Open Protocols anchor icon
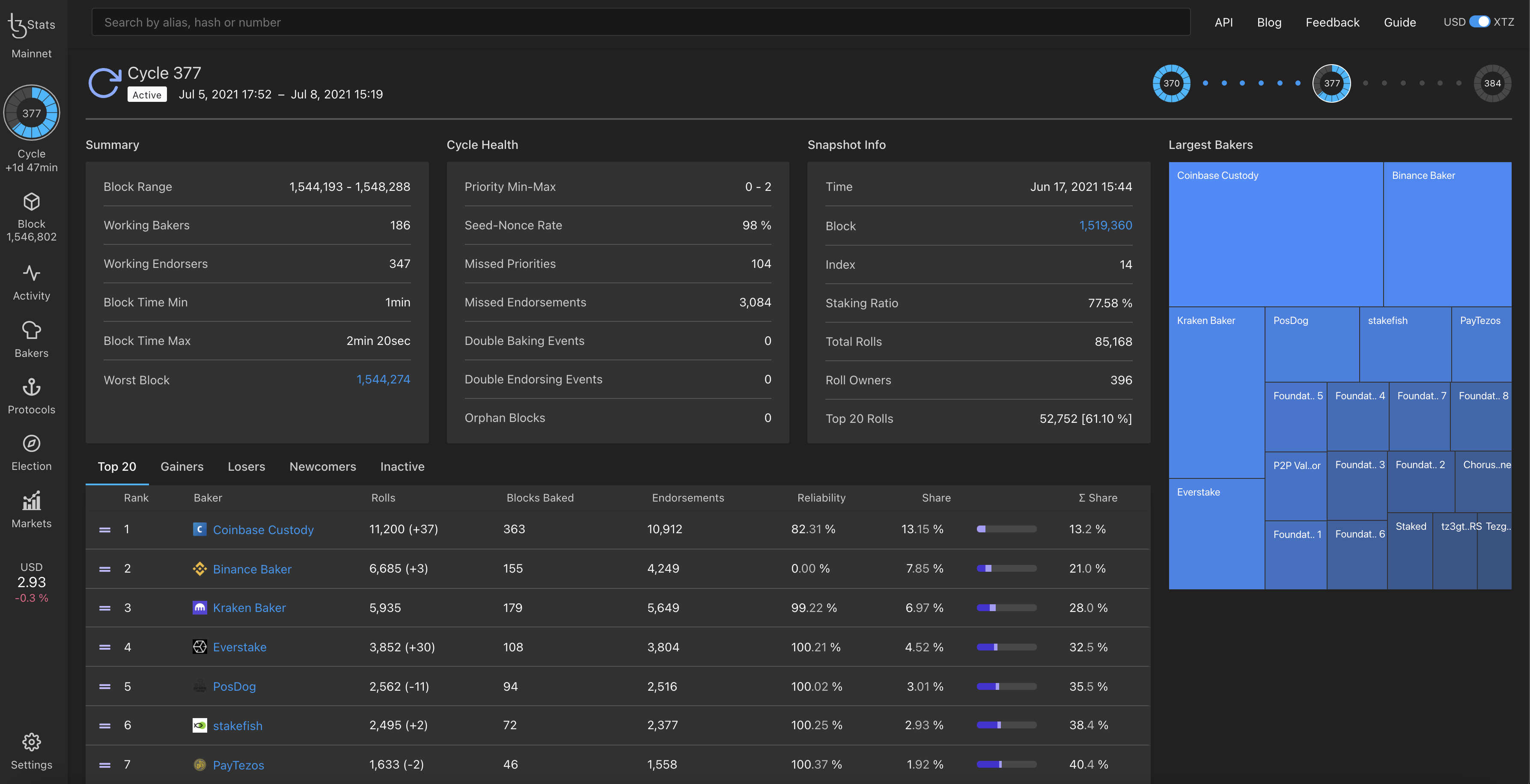 (x=32, y=387)
